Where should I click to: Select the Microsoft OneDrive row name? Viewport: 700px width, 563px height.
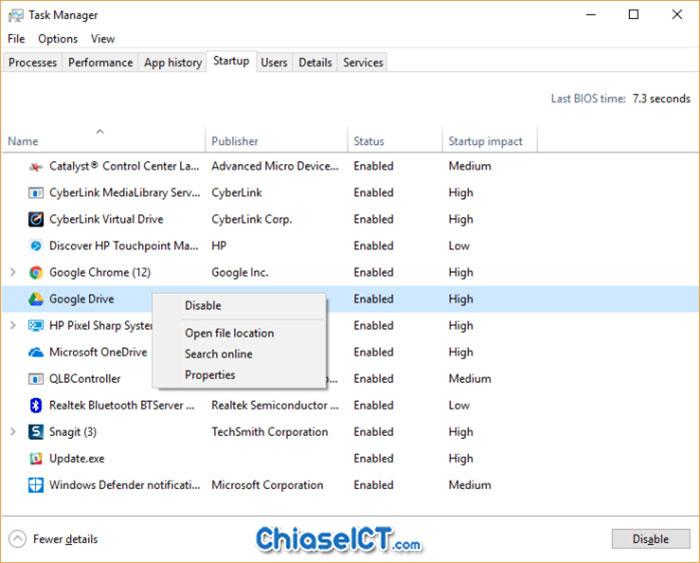98,352
